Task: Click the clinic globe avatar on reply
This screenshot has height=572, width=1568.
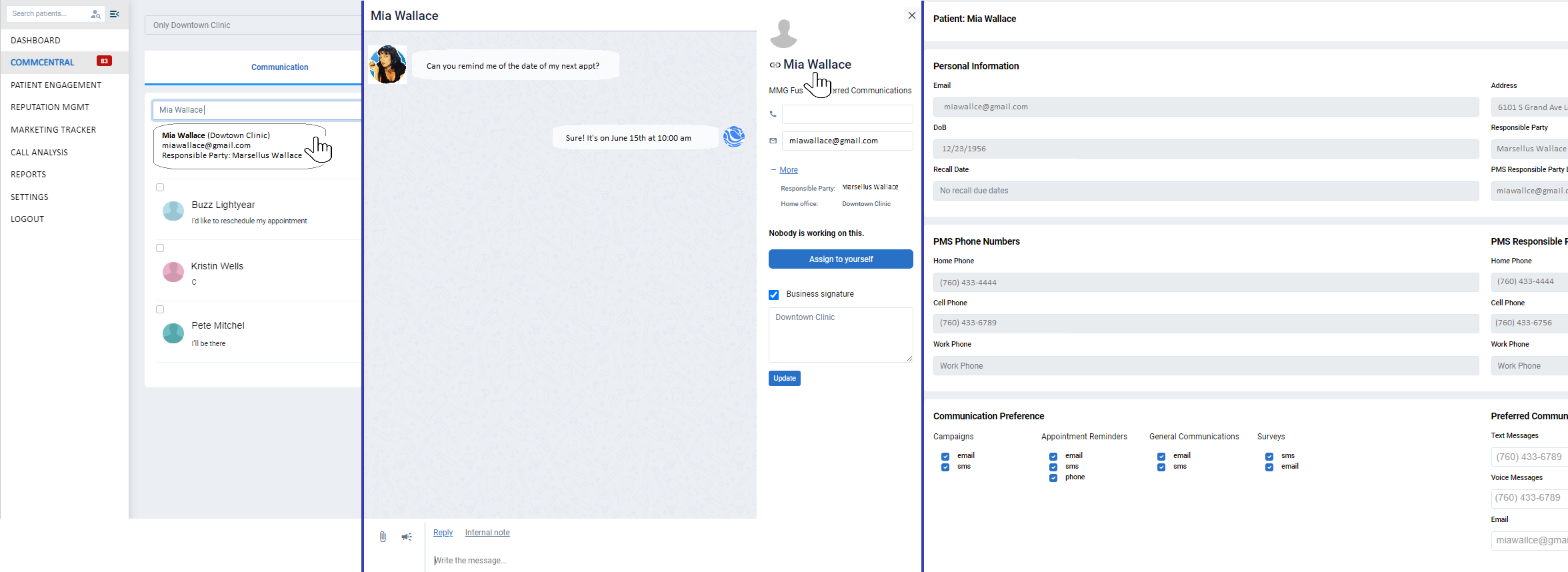Action: tap(733, 137)
